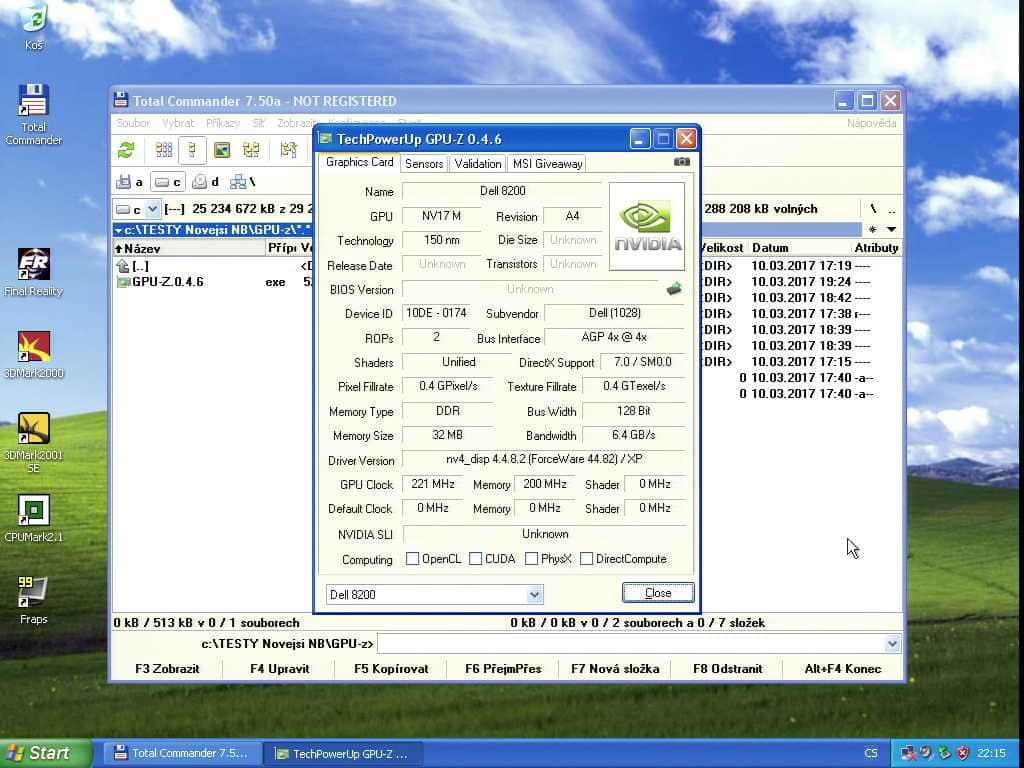Click the GPU-Z Close button
Viewport: 1024px width, 768px height.
point(658,593)
